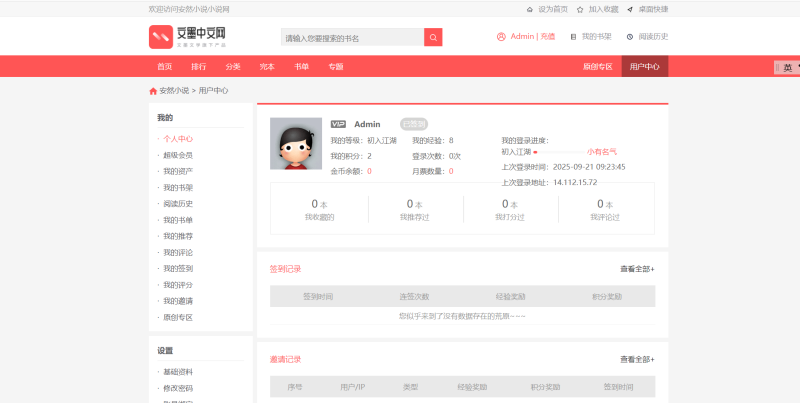Click the 小有名气 level label
The width and height of the screenshot is (800, 403).
pyautogui.click(x=602, y=152)
